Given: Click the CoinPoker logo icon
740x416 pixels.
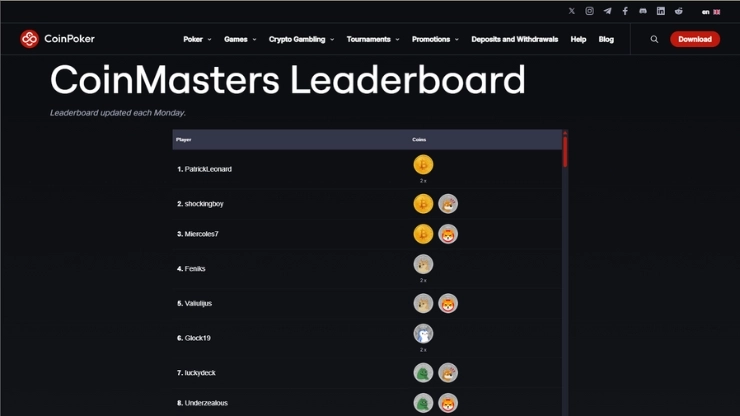Looking at the screenshot, I should (x=29, y=39).
